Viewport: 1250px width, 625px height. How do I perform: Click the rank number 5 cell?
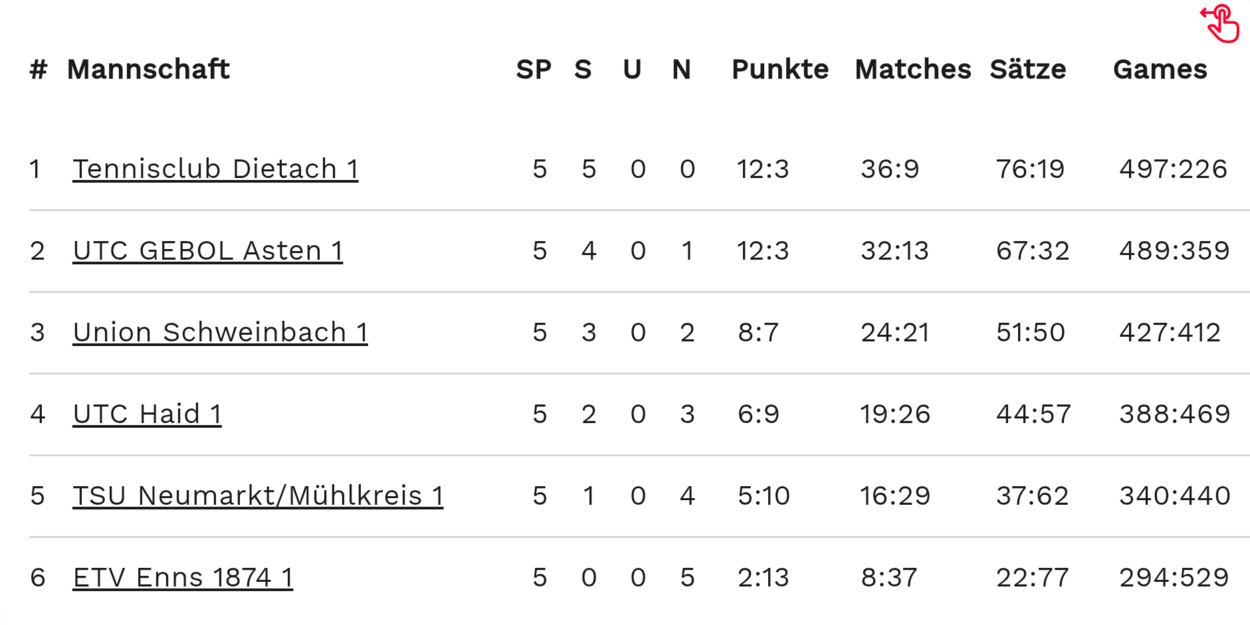point(38,495)
